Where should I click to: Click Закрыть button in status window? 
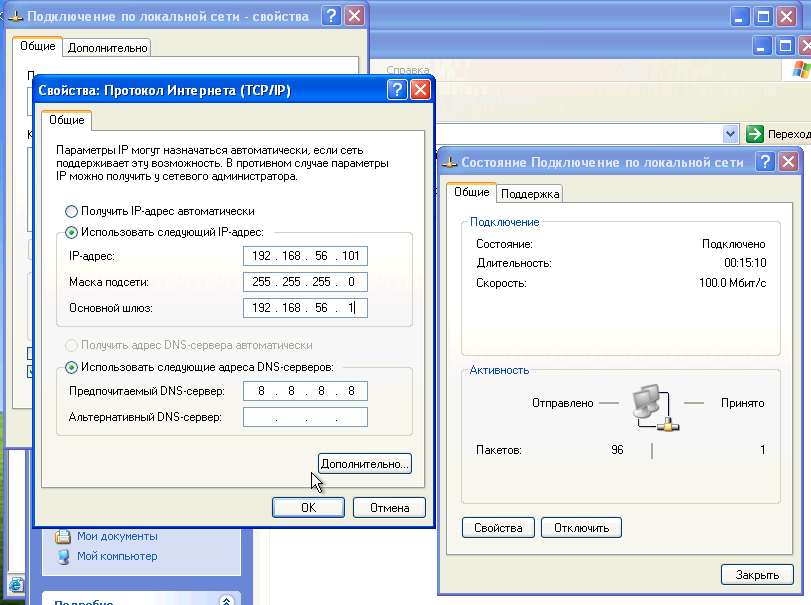pyautogui.click(x=757, y=574)
